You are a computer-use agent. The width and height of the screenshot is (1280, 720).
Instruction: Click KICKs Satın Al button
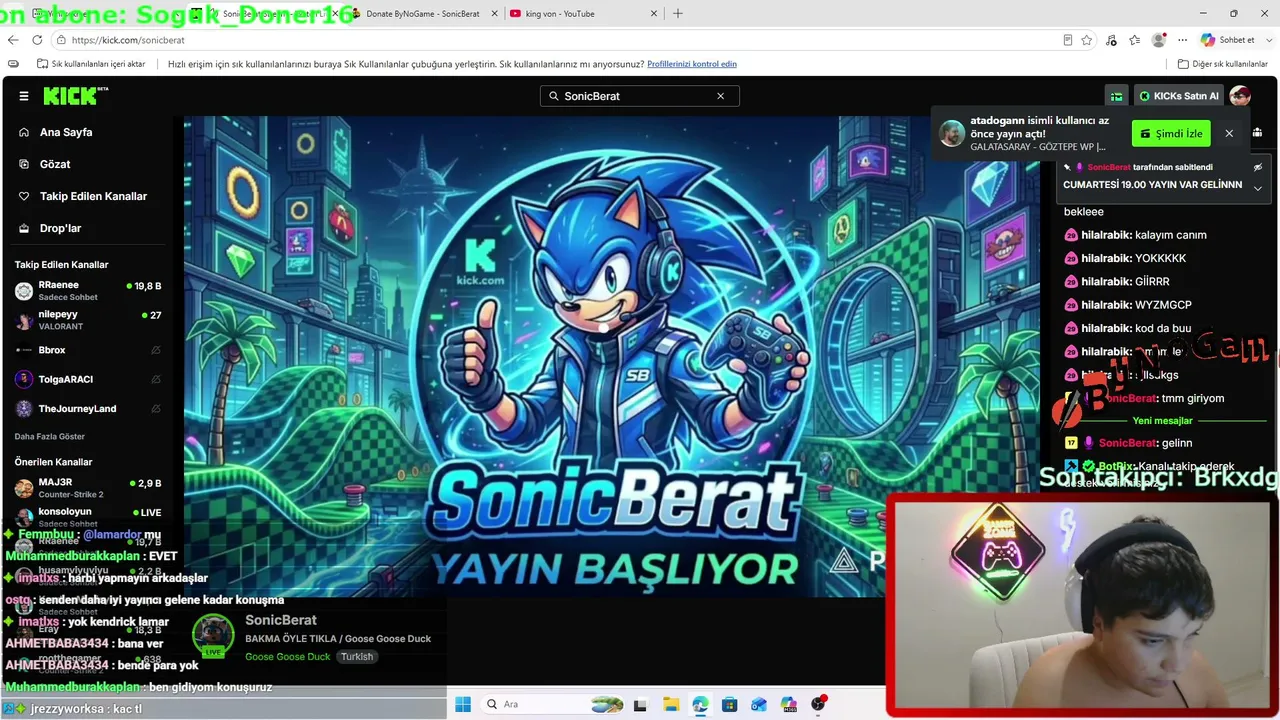tap(1178, 96)
